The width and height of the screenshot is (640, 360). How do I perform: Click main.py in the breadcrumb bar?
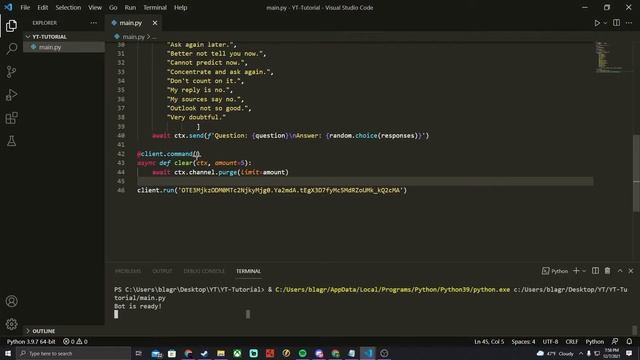133,37
